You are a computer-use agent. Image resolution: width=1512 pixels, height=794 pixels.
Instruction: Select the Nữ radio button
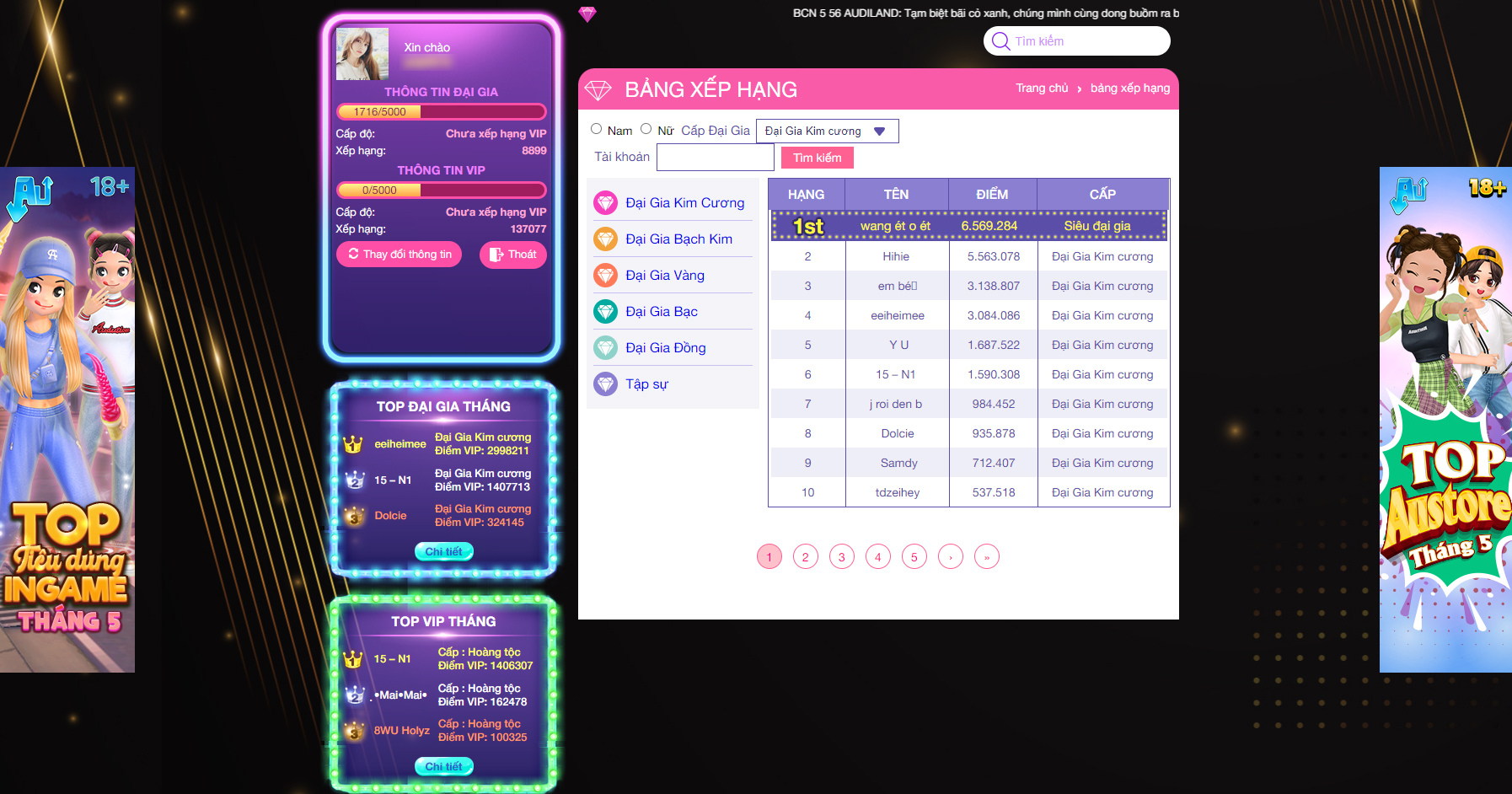point(646,129)
